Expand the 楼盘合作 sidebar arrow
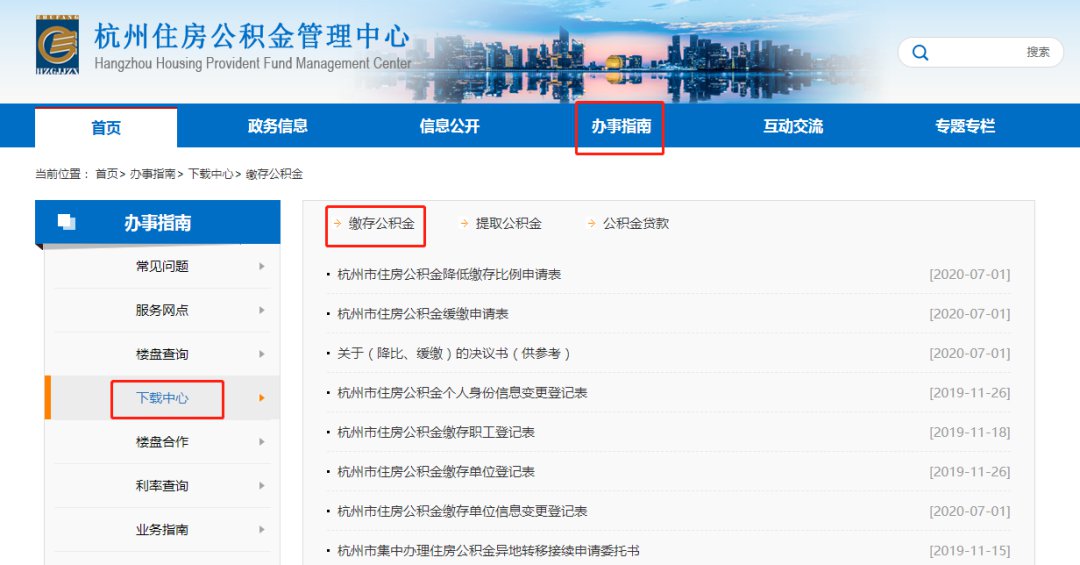The height and width of the screenshot is (565, 1080). [262, 442]
